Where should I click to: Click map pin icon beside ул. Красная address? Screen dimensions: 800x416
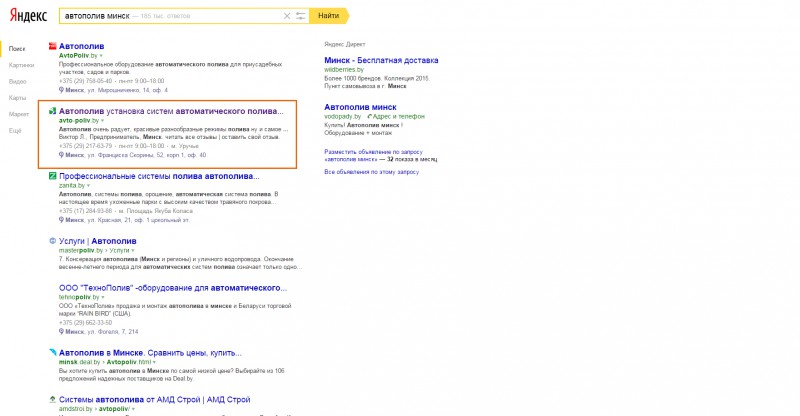[x=61, y=220]
